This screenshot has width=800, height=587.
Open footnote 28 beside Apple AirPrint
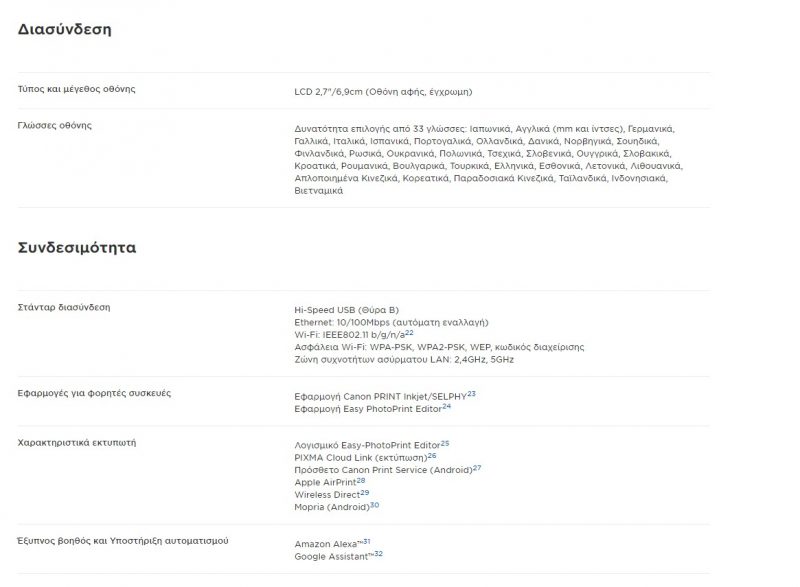pyautogui.click(x=361, y=480)
